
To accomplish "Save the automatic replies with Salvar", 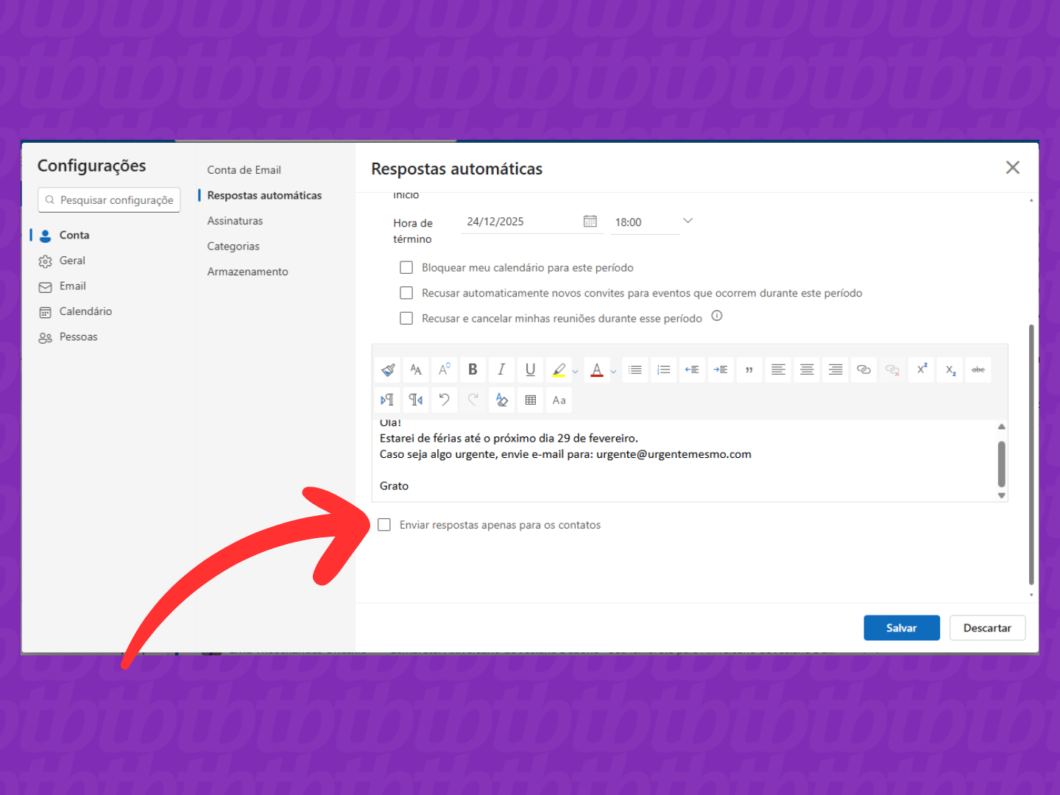I will pyautogui.click(x=901, y=627).
